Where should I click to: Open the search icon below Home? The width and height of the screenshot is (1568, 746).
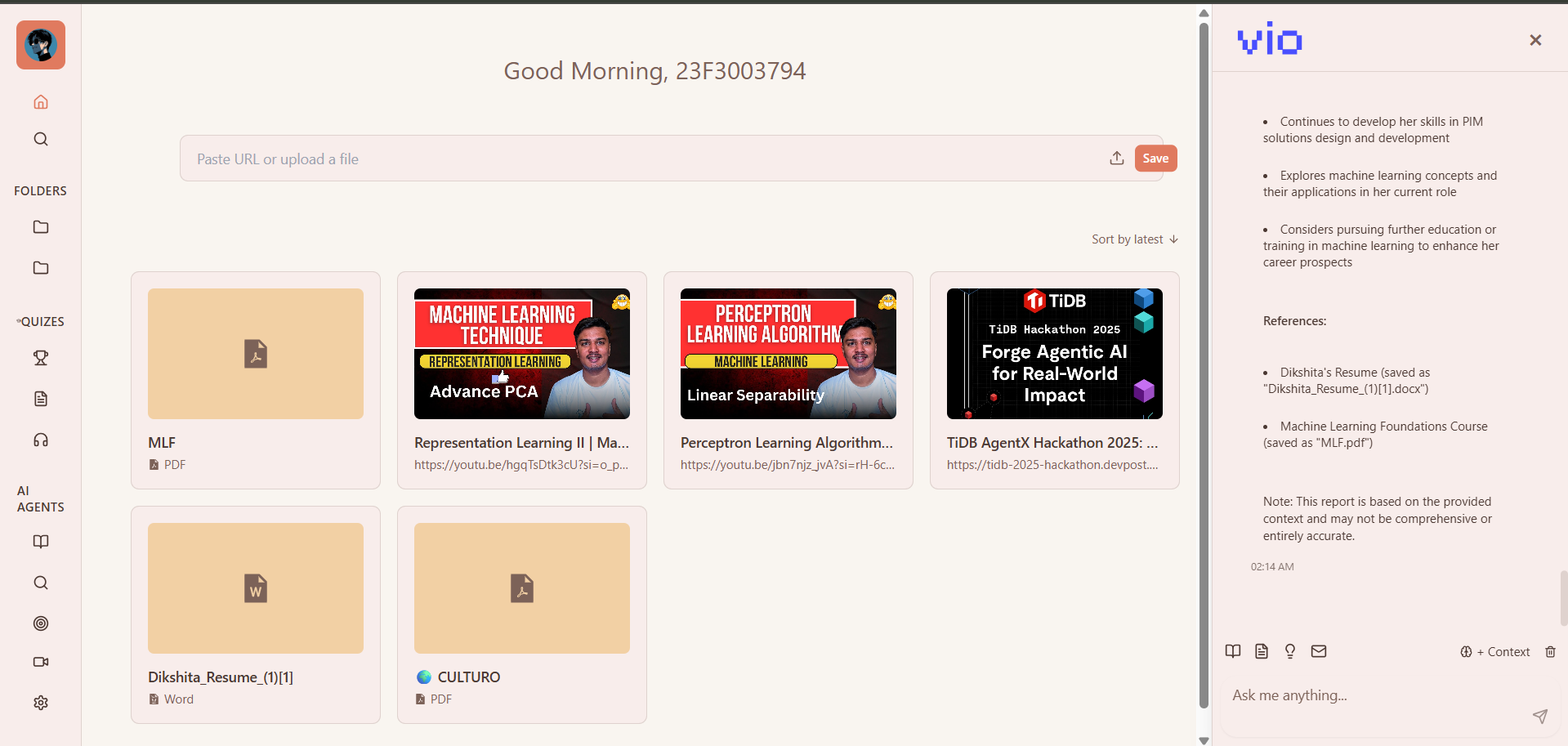coord(41,139)
